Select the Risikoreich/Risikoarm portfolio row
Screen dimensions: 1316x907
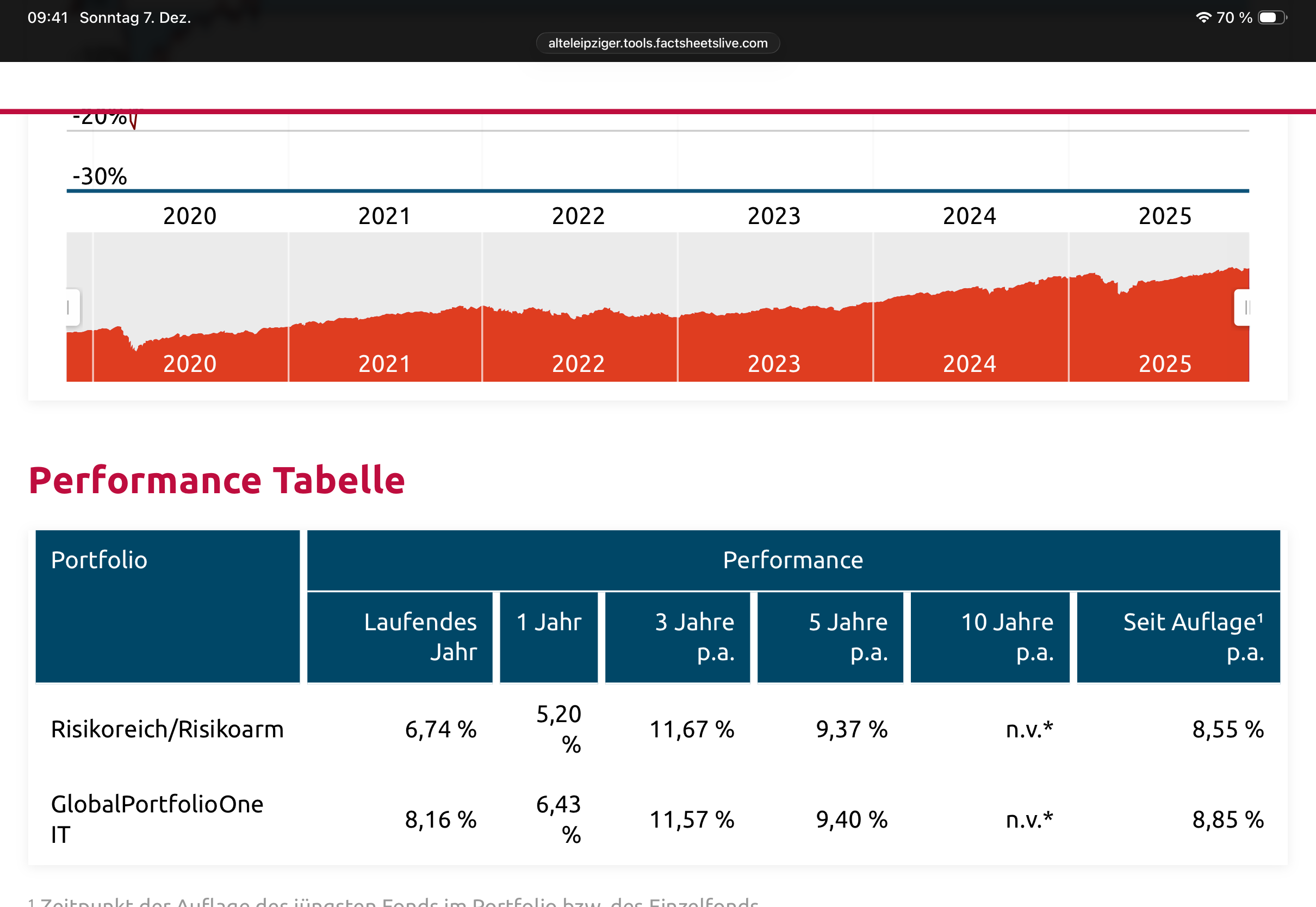click(x=167, y=729)
